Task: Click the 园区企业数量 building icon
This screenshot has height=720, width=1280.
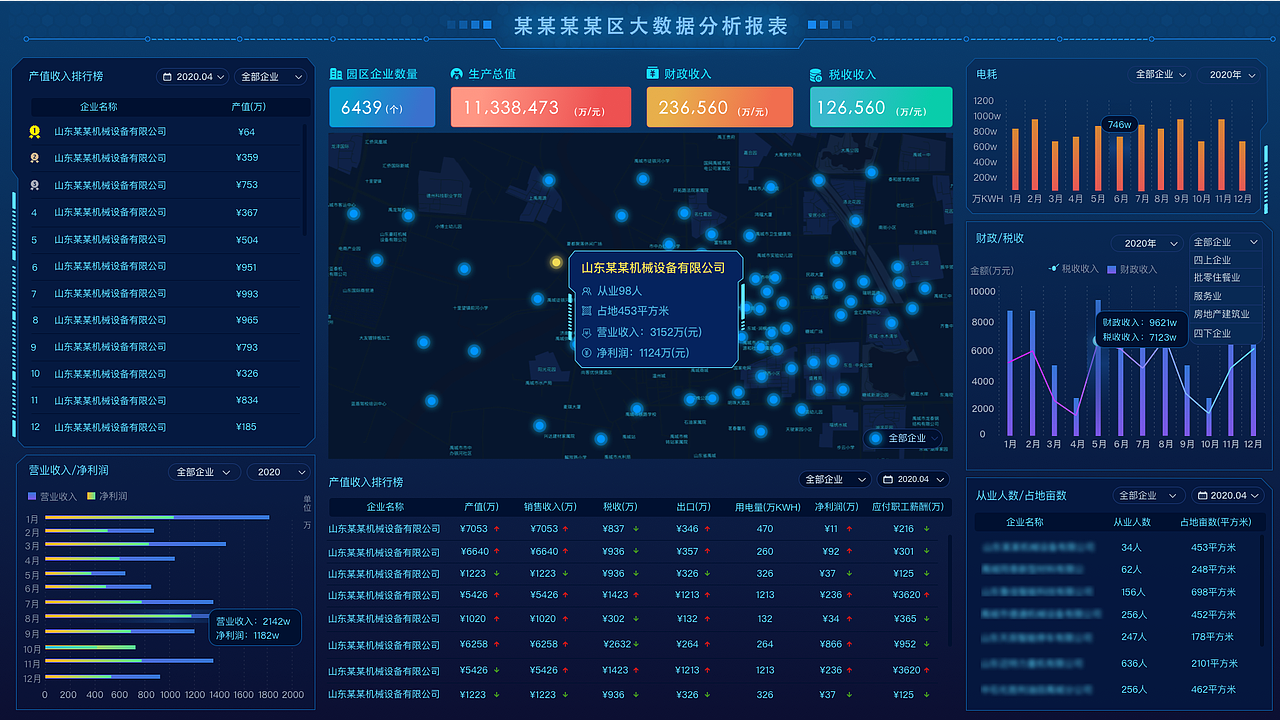Action: (335, 74)
